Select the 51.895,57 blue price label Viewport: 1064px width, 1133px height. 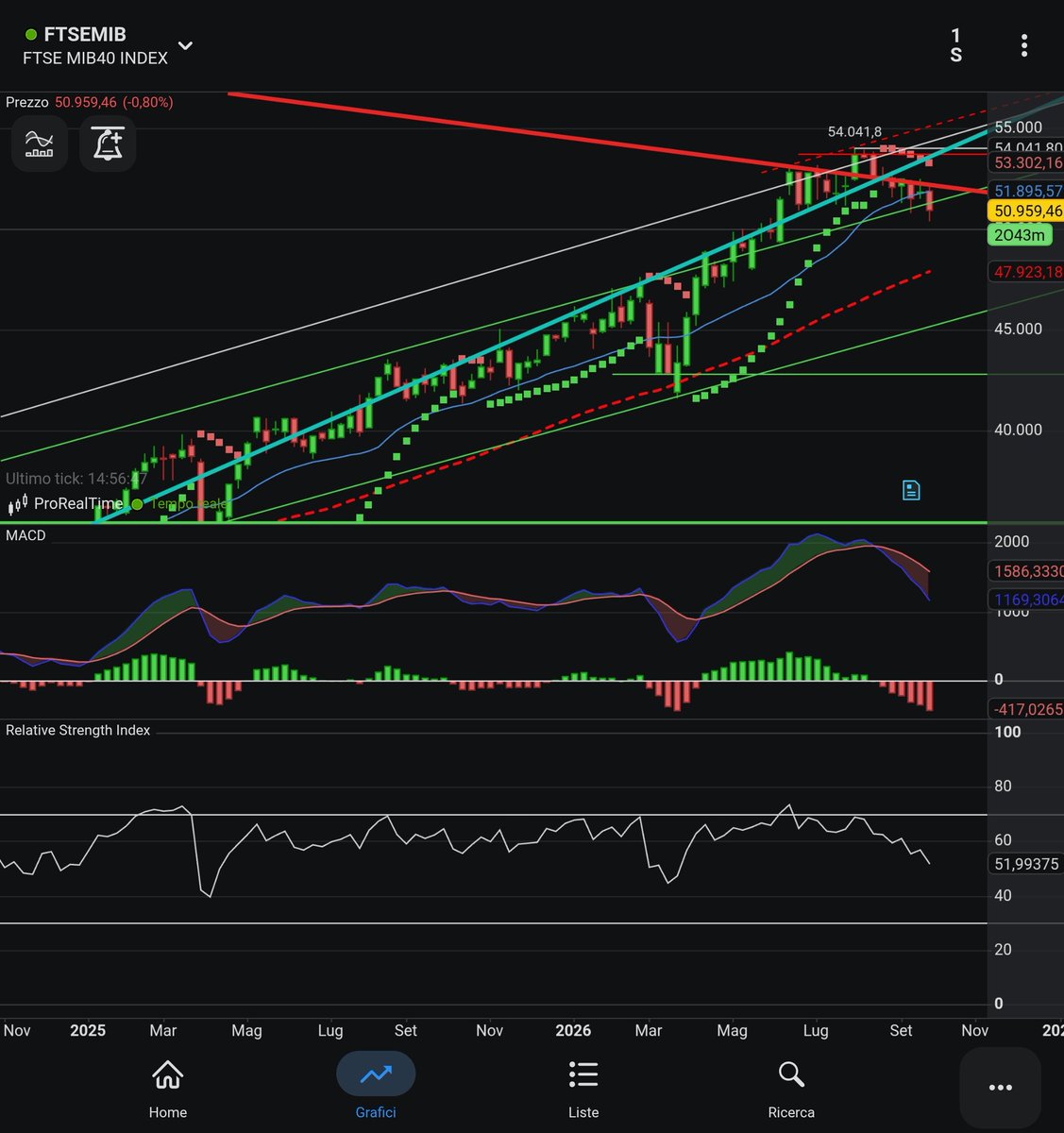click(1027, 191)
